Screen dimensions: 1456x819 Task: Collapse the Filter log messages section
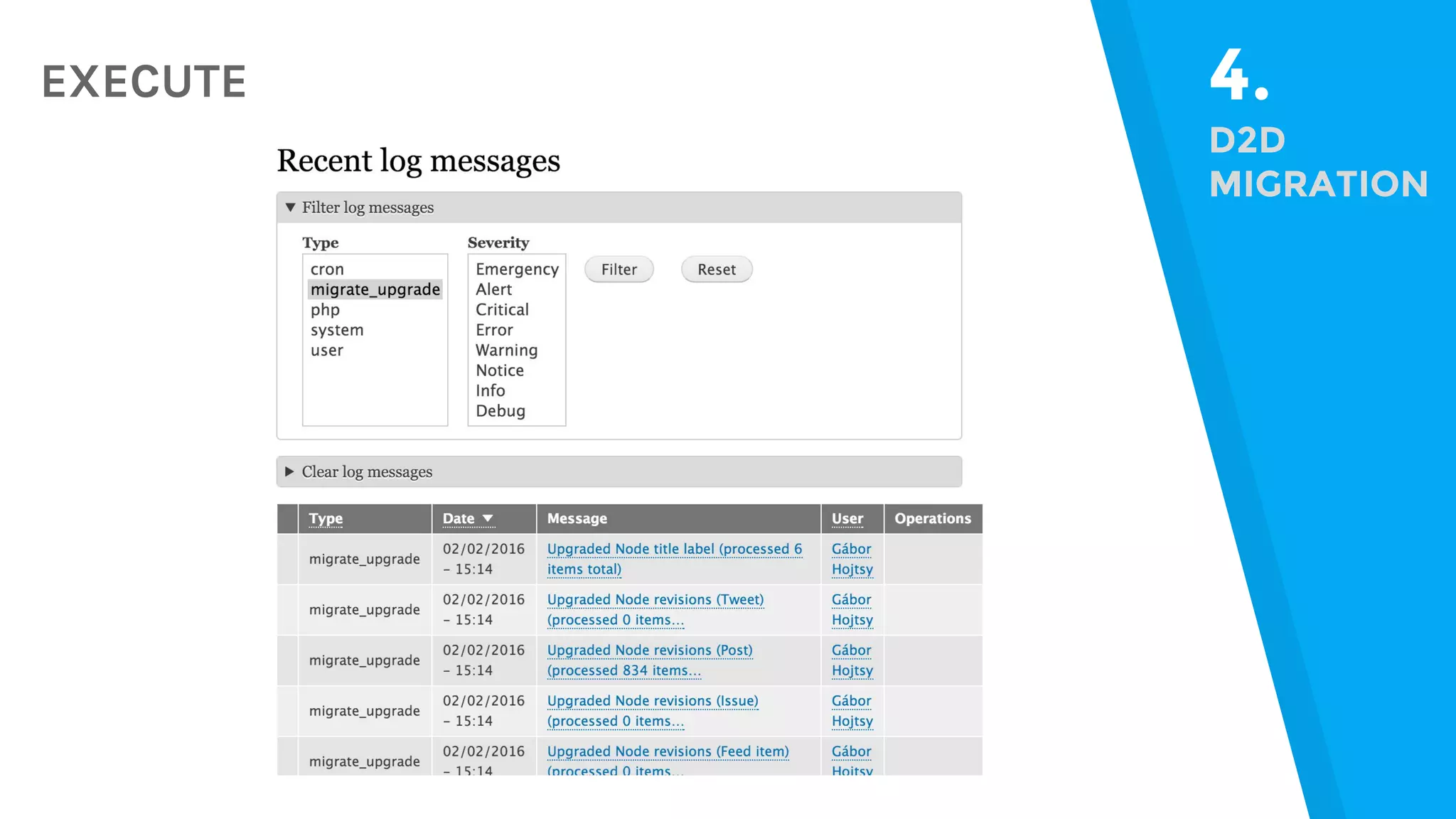coord(367,208)
